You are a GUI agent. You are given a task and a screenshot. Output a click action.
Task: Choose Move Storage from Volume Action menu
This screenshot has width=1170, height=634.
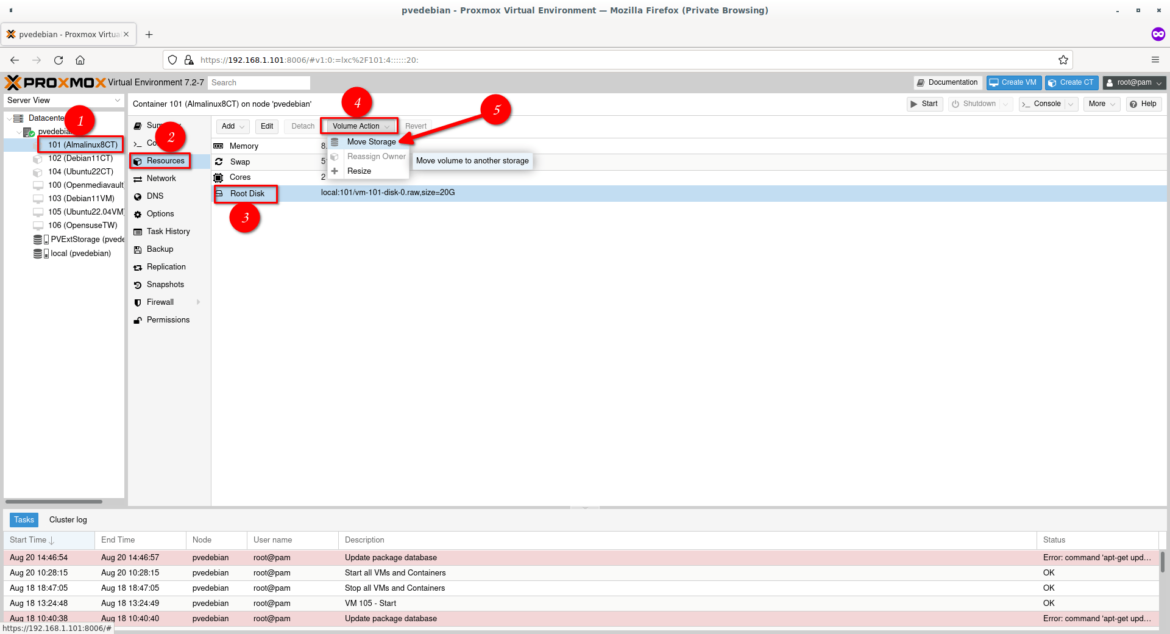point(371,141)
